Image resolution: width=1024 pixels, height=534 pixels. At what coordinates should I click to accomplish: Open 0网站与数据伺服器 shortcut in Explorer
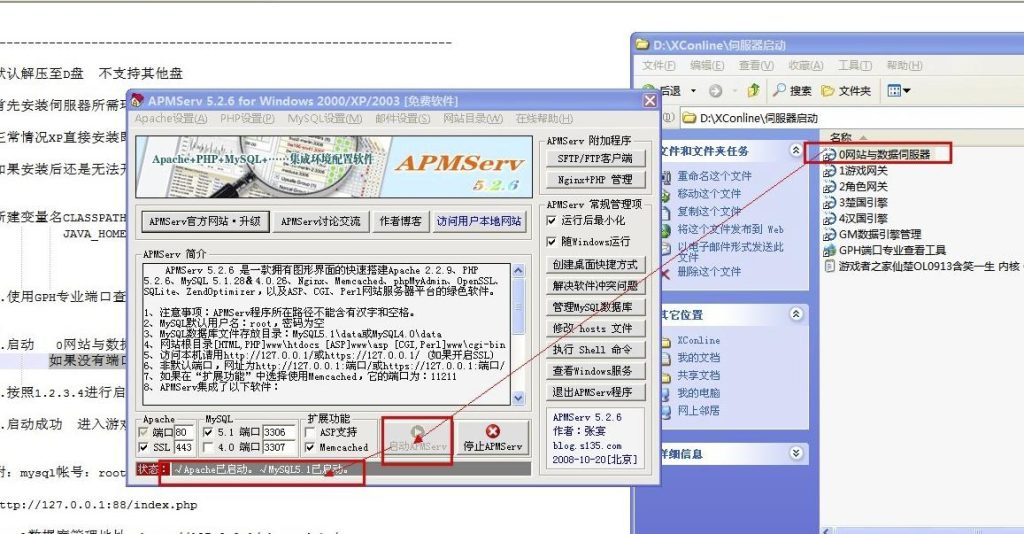pos(878,155)
